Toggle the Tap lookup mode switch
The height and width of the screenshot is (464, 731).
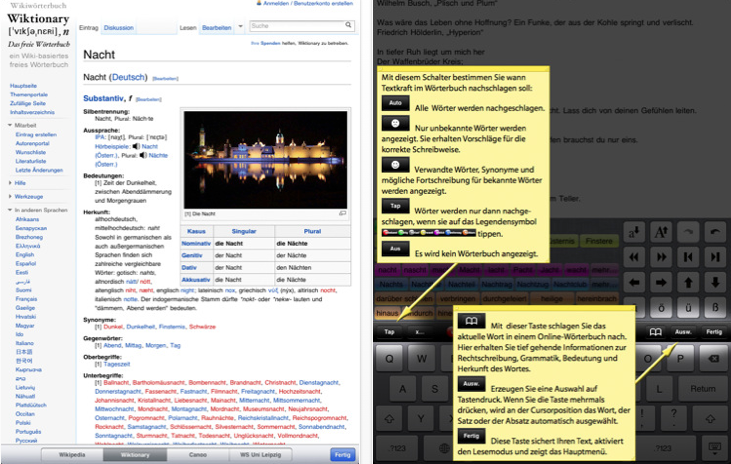tap(389, 331)
